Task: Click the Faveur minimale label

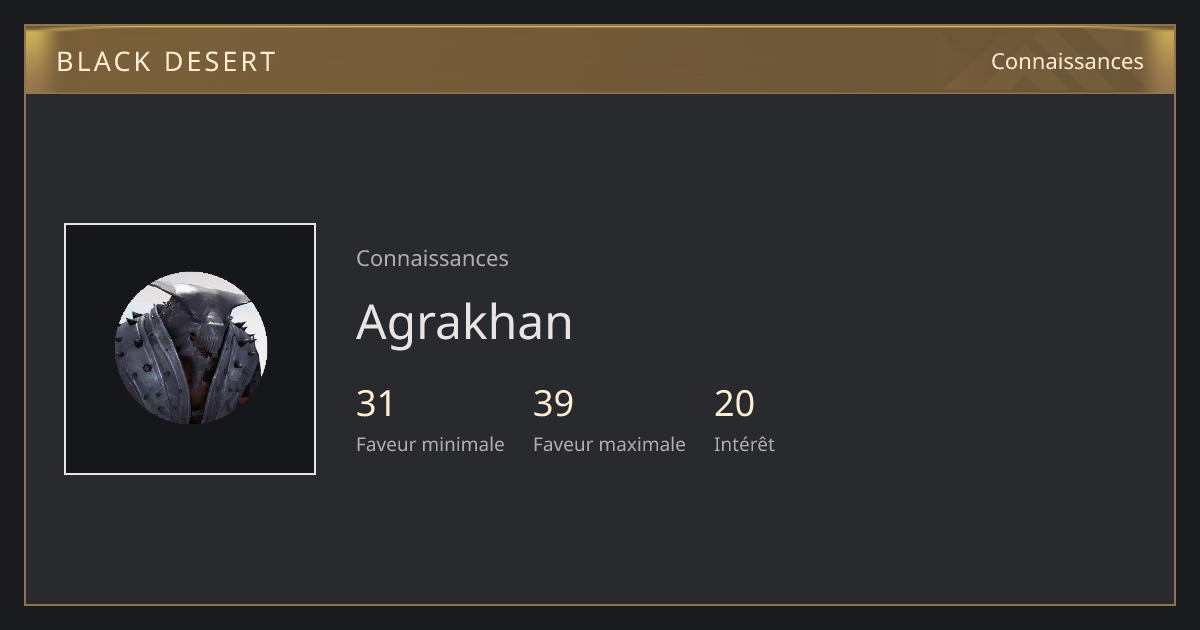Action: pos(430,444)
